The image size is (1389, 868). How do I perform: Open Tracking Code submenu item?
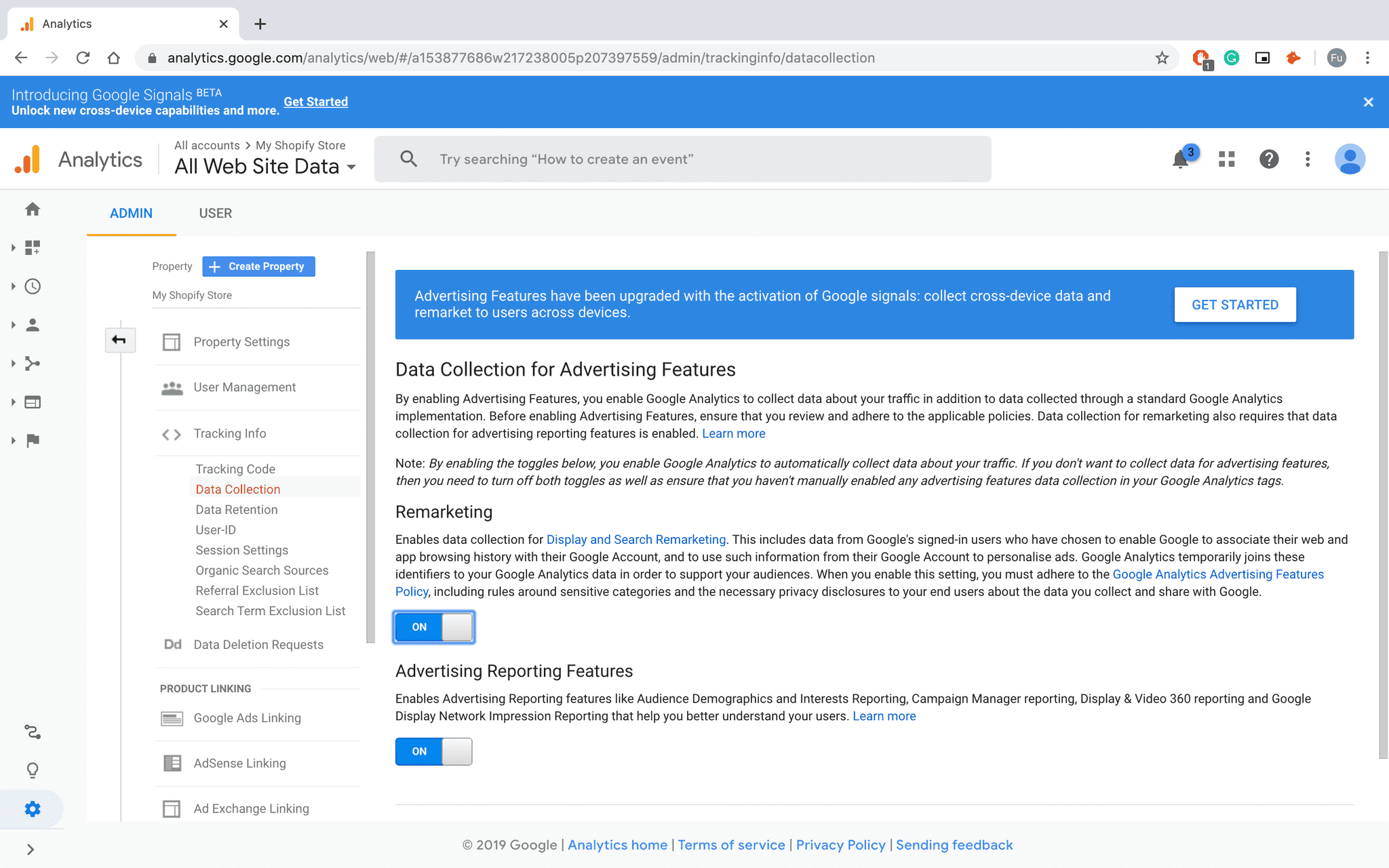[x=235, y=469]
